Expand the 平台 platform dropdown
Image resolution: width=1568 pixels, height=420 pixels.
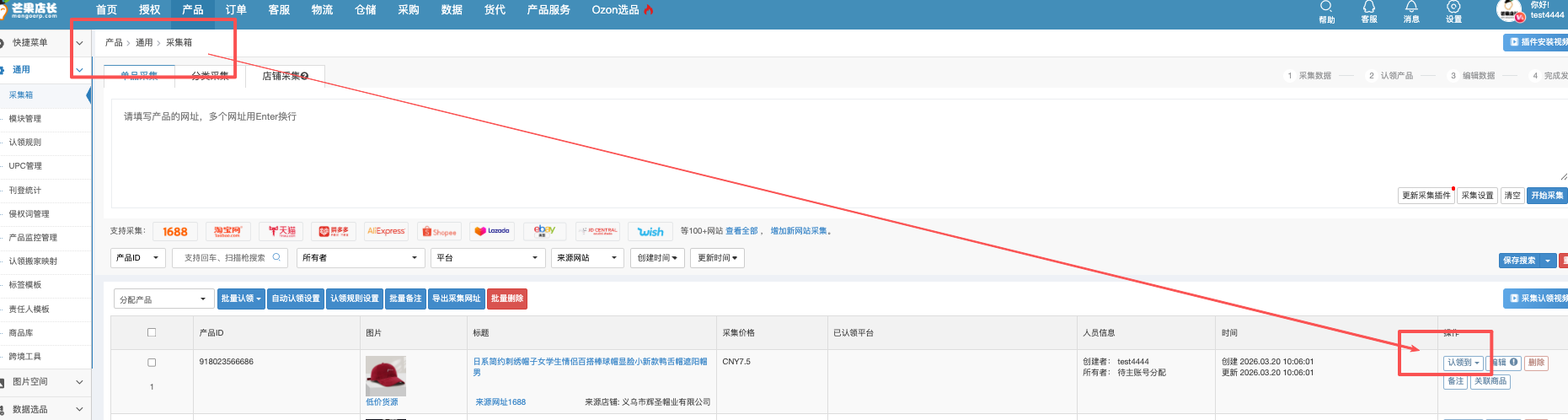click(x=487, y=258)
